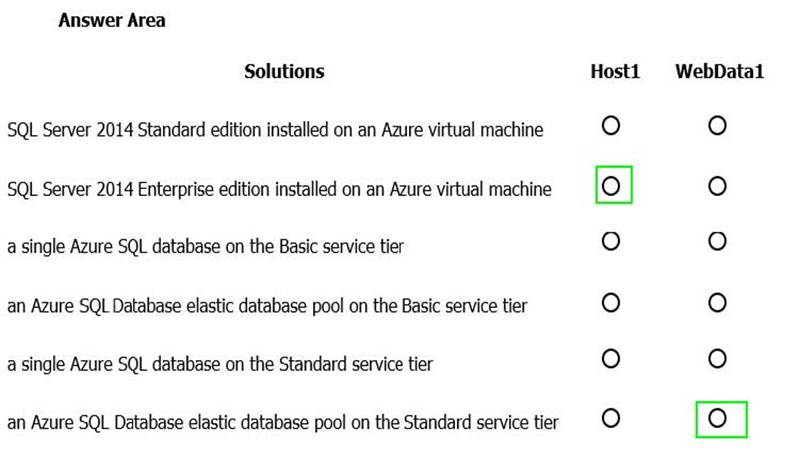
Task: Click the Answer Area heading
Action: point(112,20)
